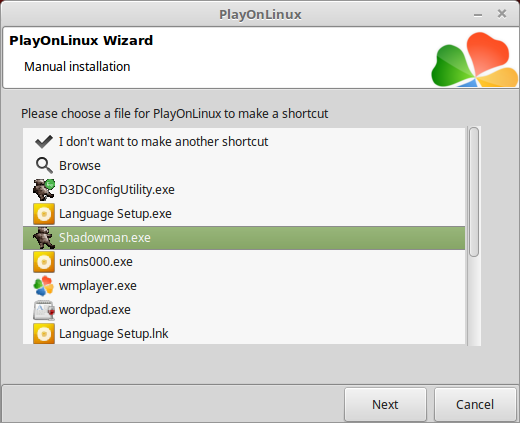Viewport: 520px width, 423px height.
Task: Click the magnifying glass Browse icon
Action: pos(44,165)
